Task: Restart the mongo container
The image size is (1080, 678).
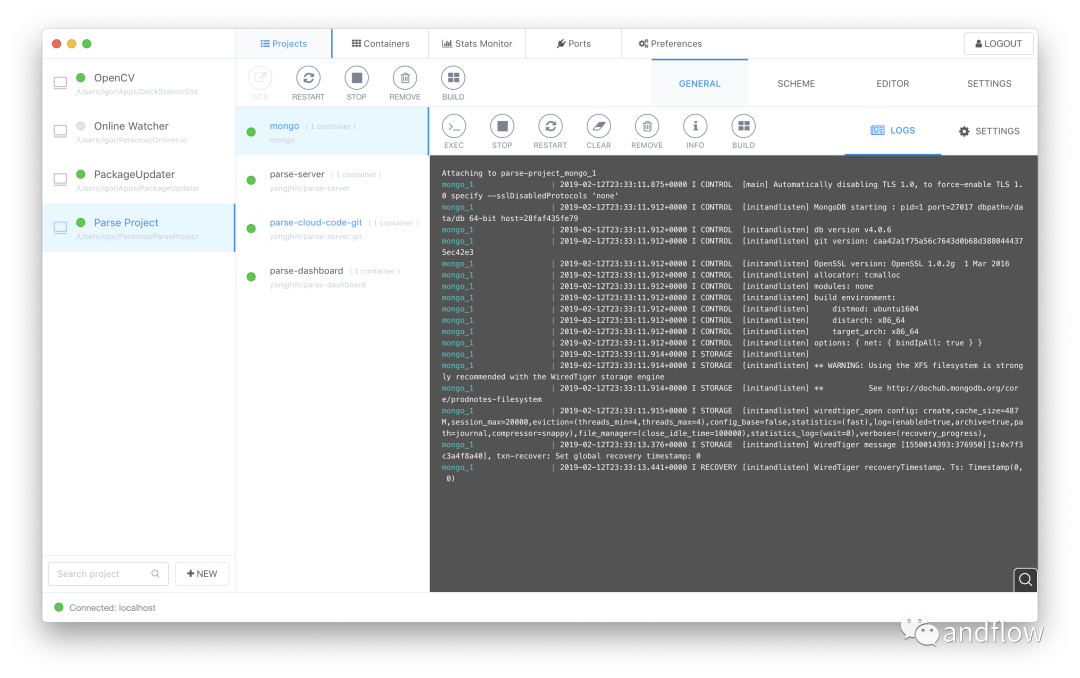Action: [x=550, y=126]
